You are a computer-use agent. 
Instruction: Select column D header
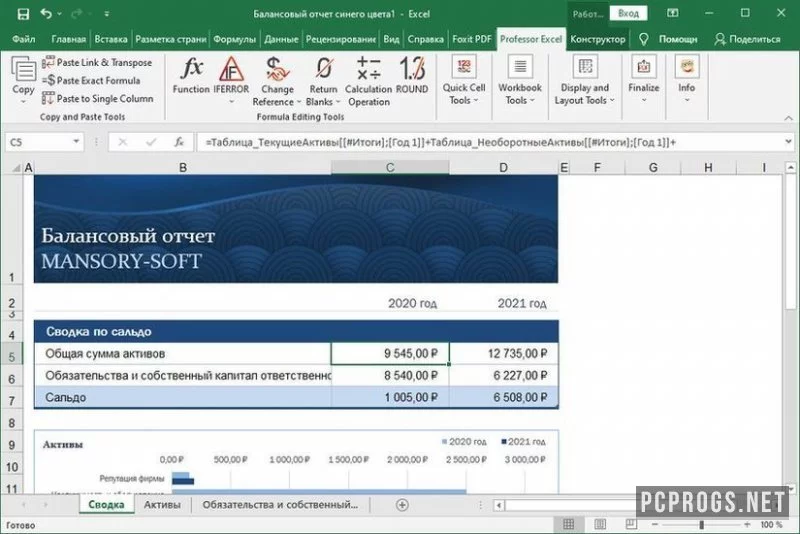pyautogui.click(x=504, y=167)
